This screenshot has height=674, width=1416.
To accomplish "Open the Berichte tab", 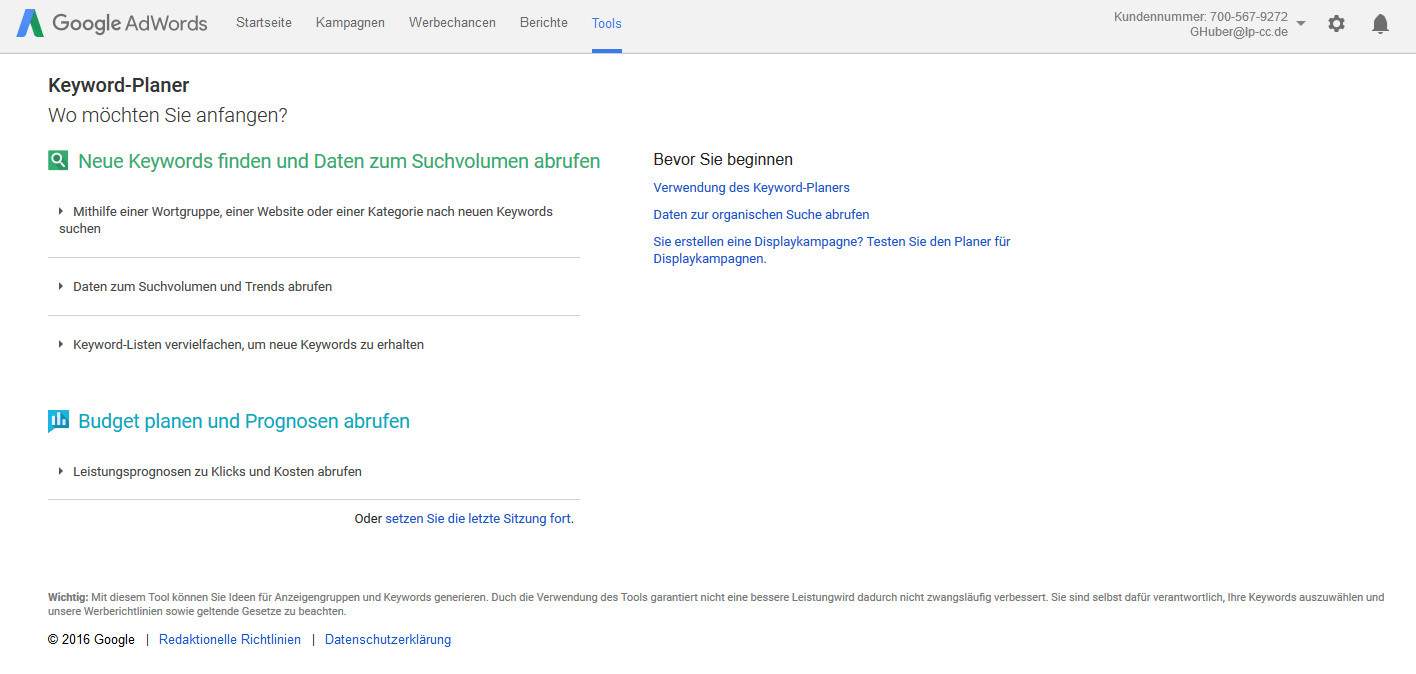I will pos(544,23).
